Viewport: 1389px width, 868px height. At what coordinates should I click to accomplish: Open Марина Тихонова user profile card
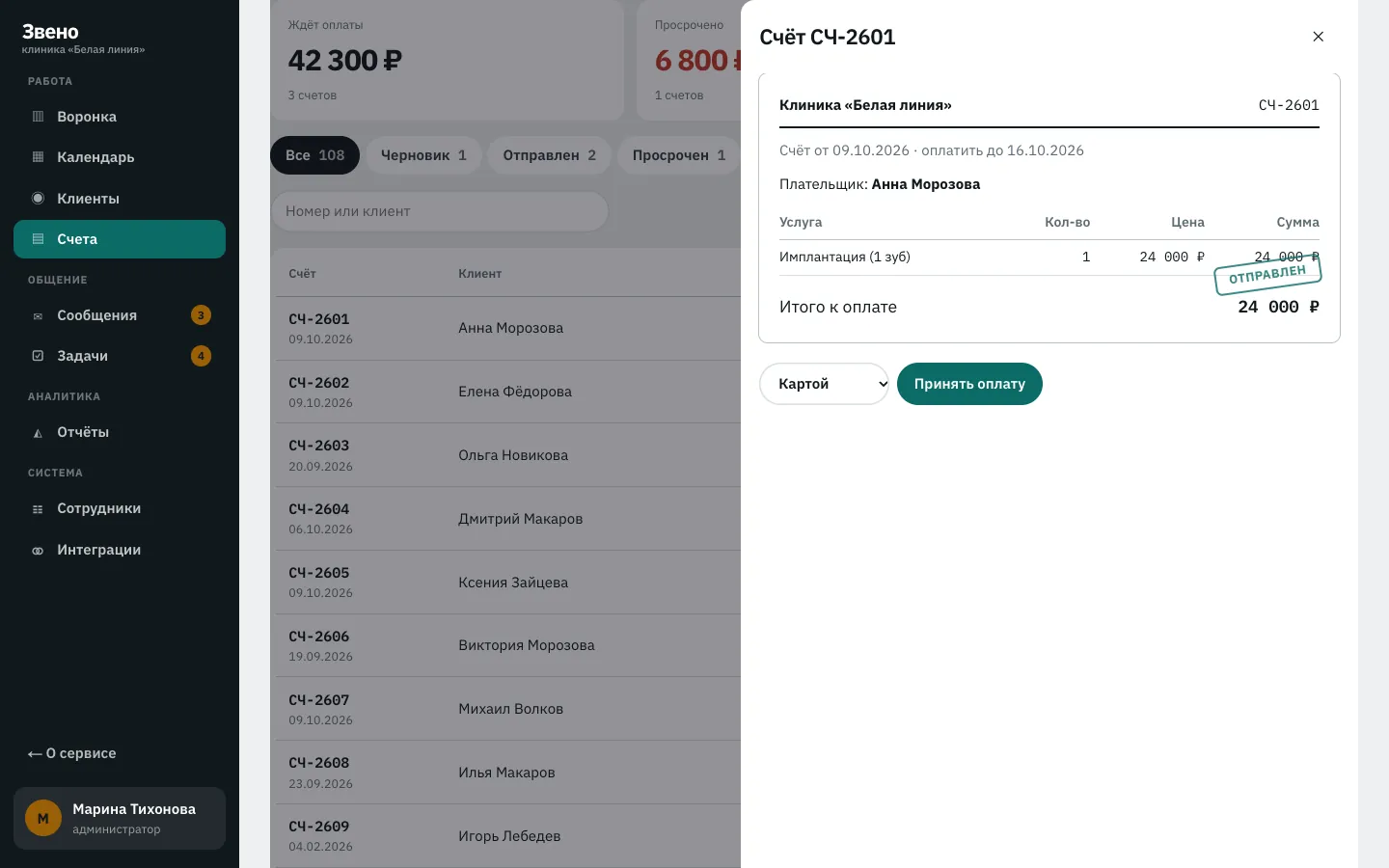[x=120, y=818]
